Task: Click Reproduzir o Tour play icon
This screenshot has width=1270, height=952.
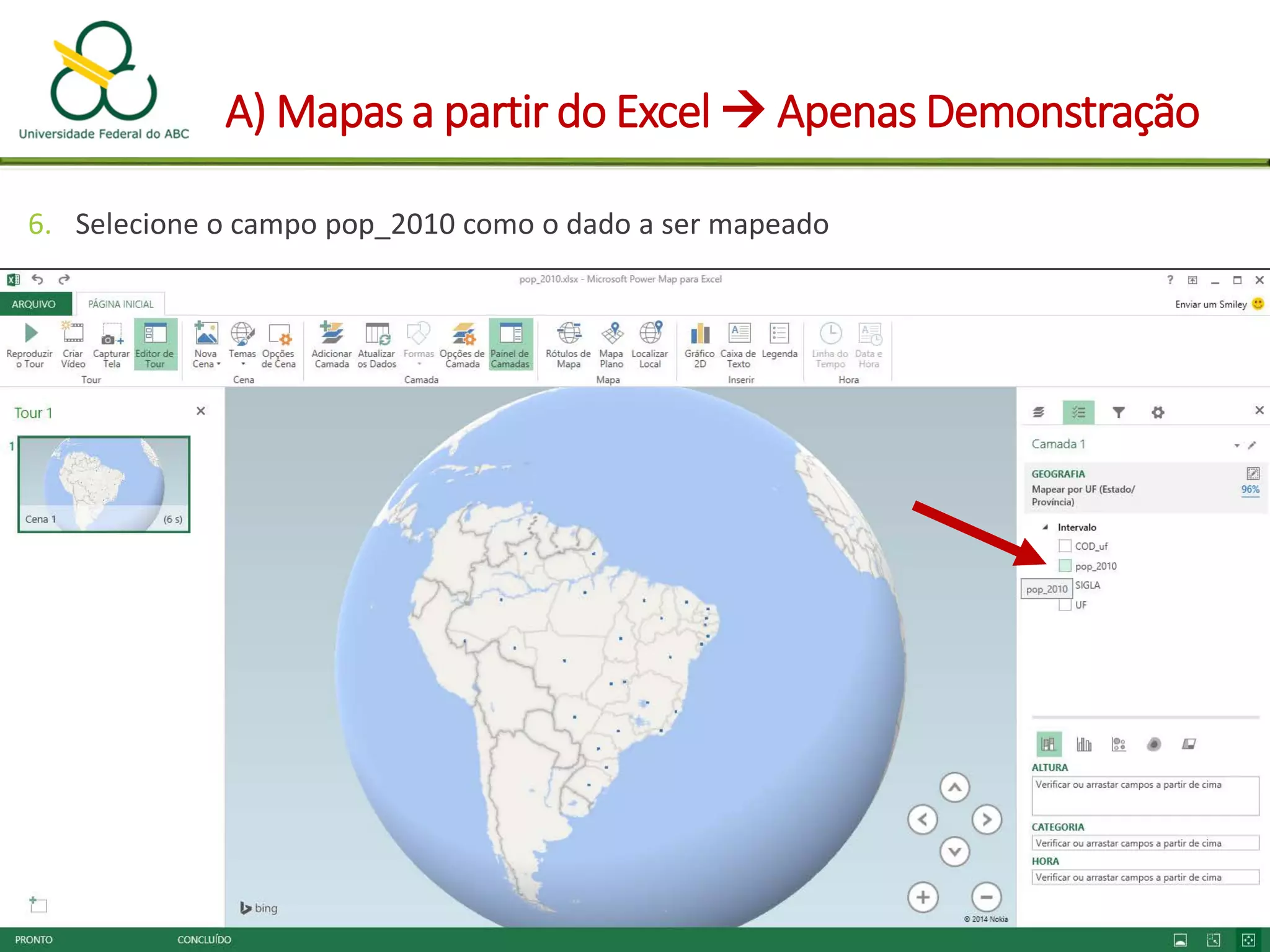Action: [x=30, y=333]
